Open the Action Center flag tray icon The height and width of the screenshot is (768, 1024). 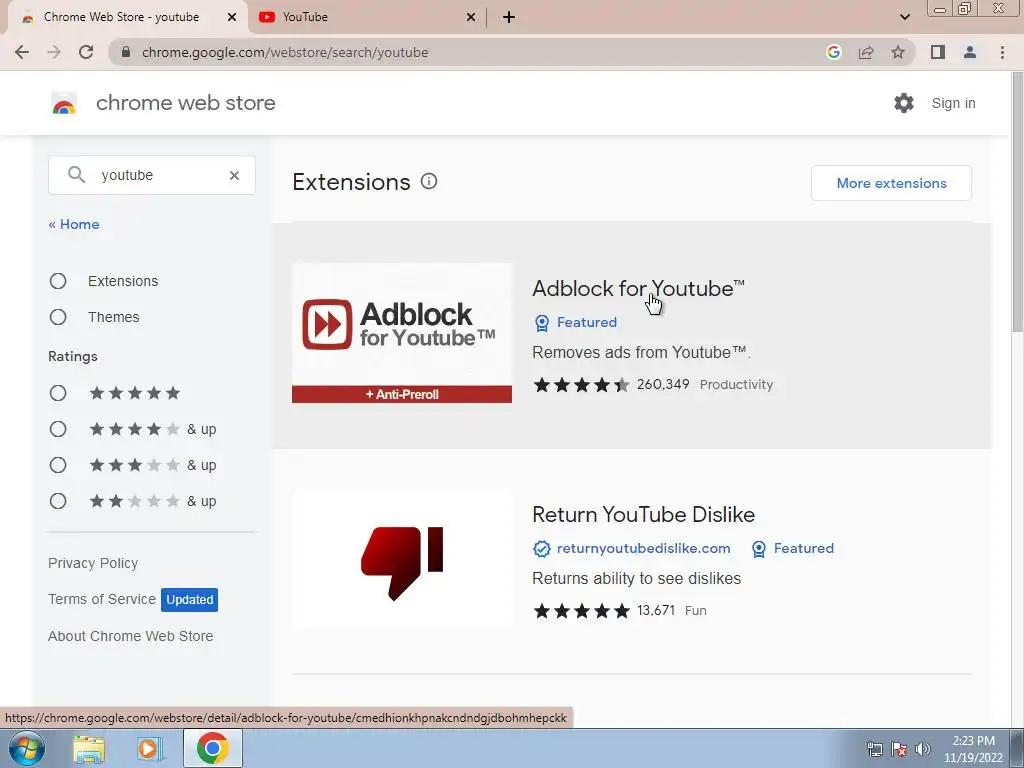point(899,749)
